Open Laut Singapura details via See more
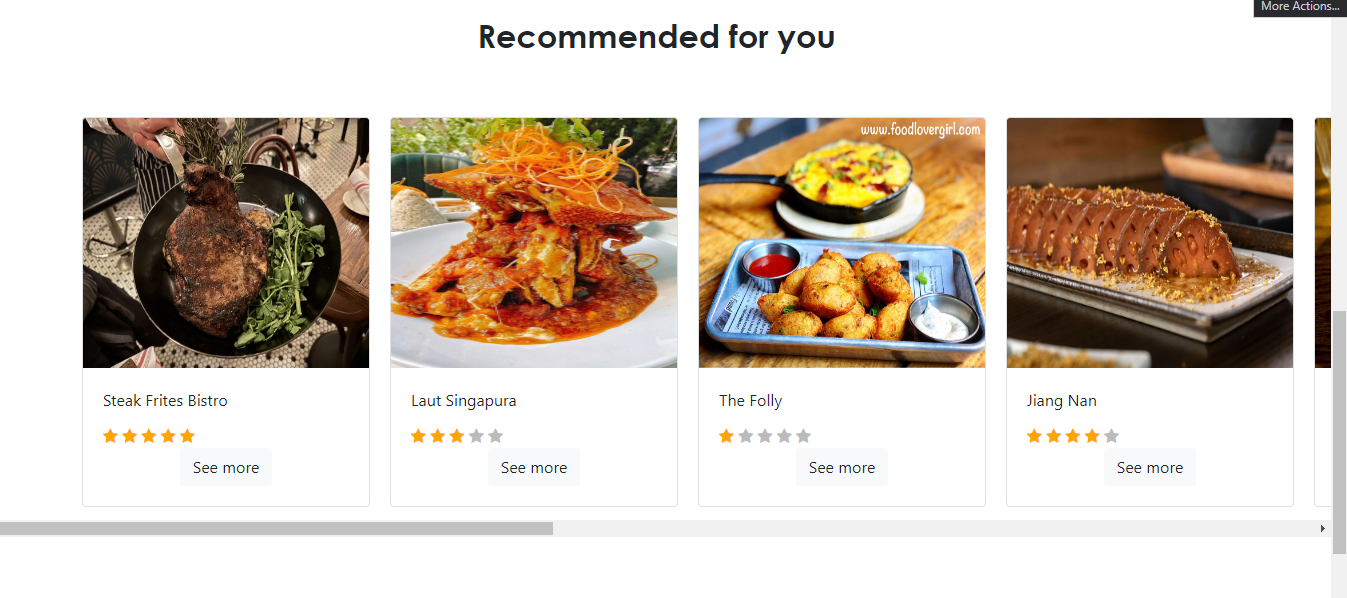This screenshot has height=598, width=1347. 533,466
